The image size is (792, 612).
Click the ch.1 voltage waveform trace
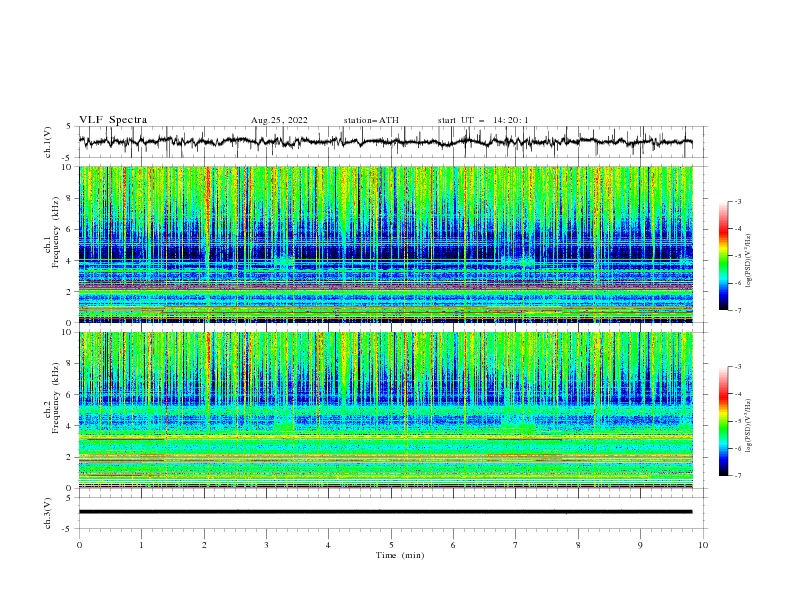pos(385,142)
